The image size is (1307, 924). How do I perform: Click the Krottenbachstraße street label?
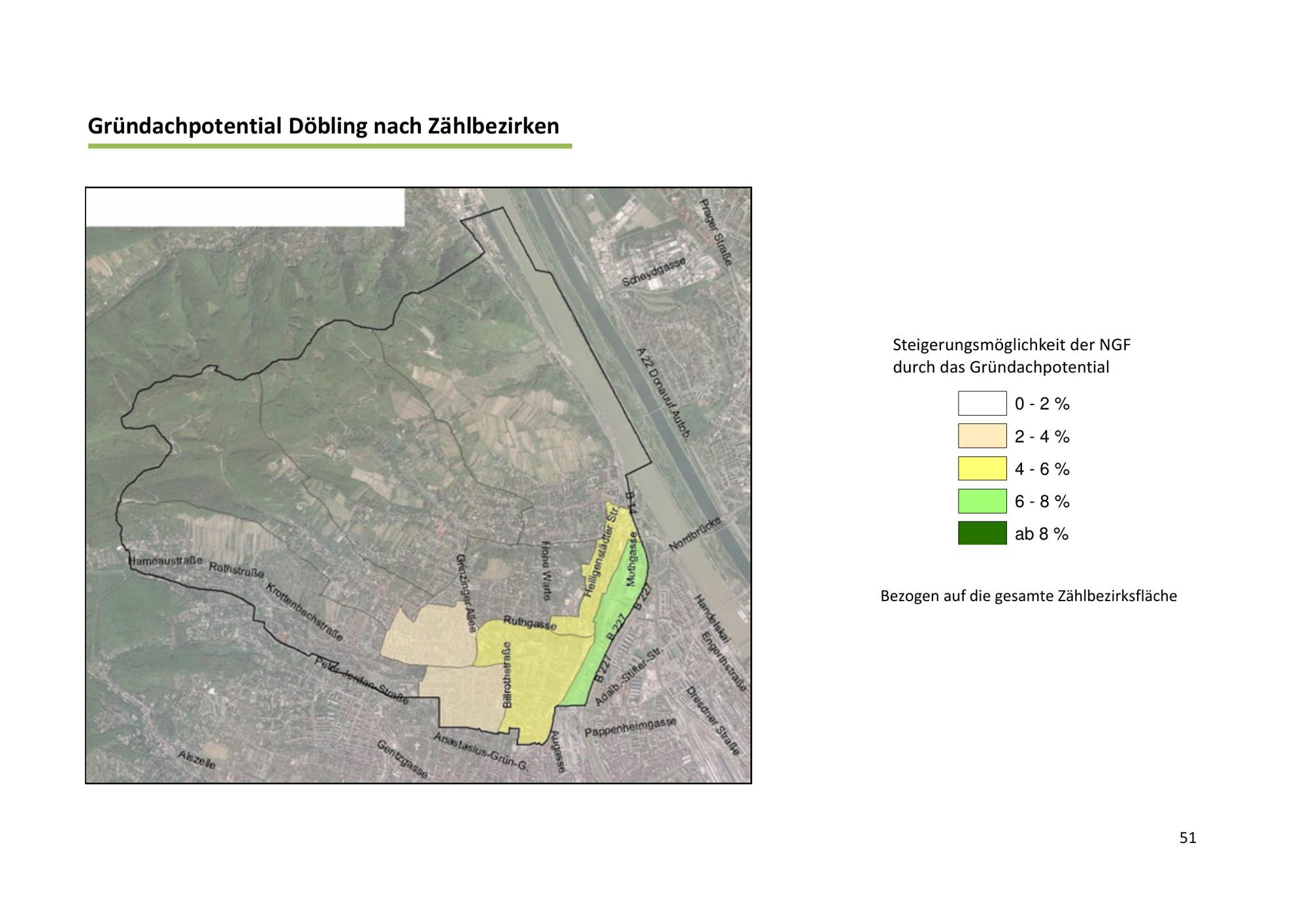pyautogui.click(x=304, y=612)
